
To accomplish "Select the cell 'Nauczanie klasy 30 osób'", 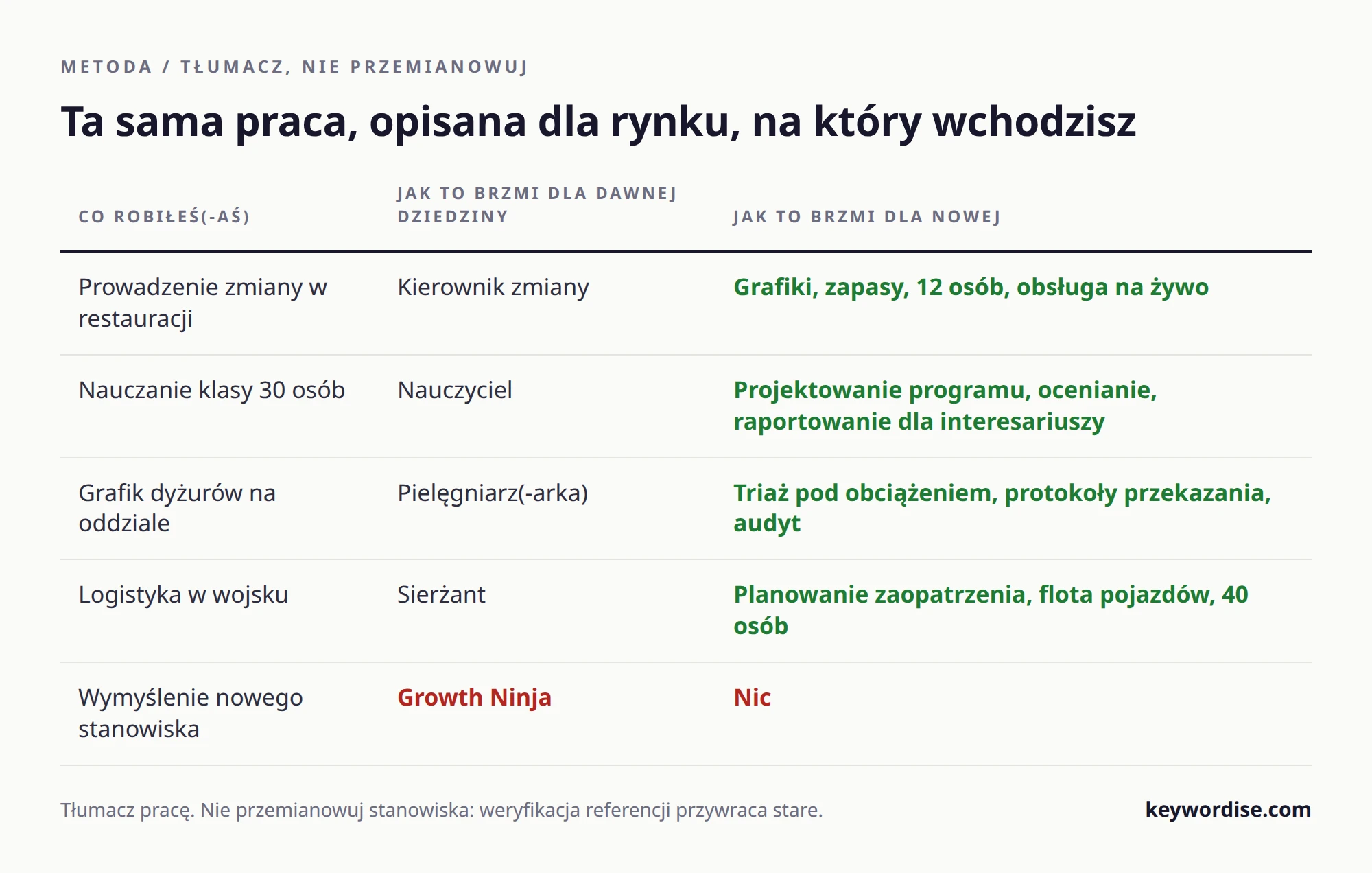I will click(211, 390).
